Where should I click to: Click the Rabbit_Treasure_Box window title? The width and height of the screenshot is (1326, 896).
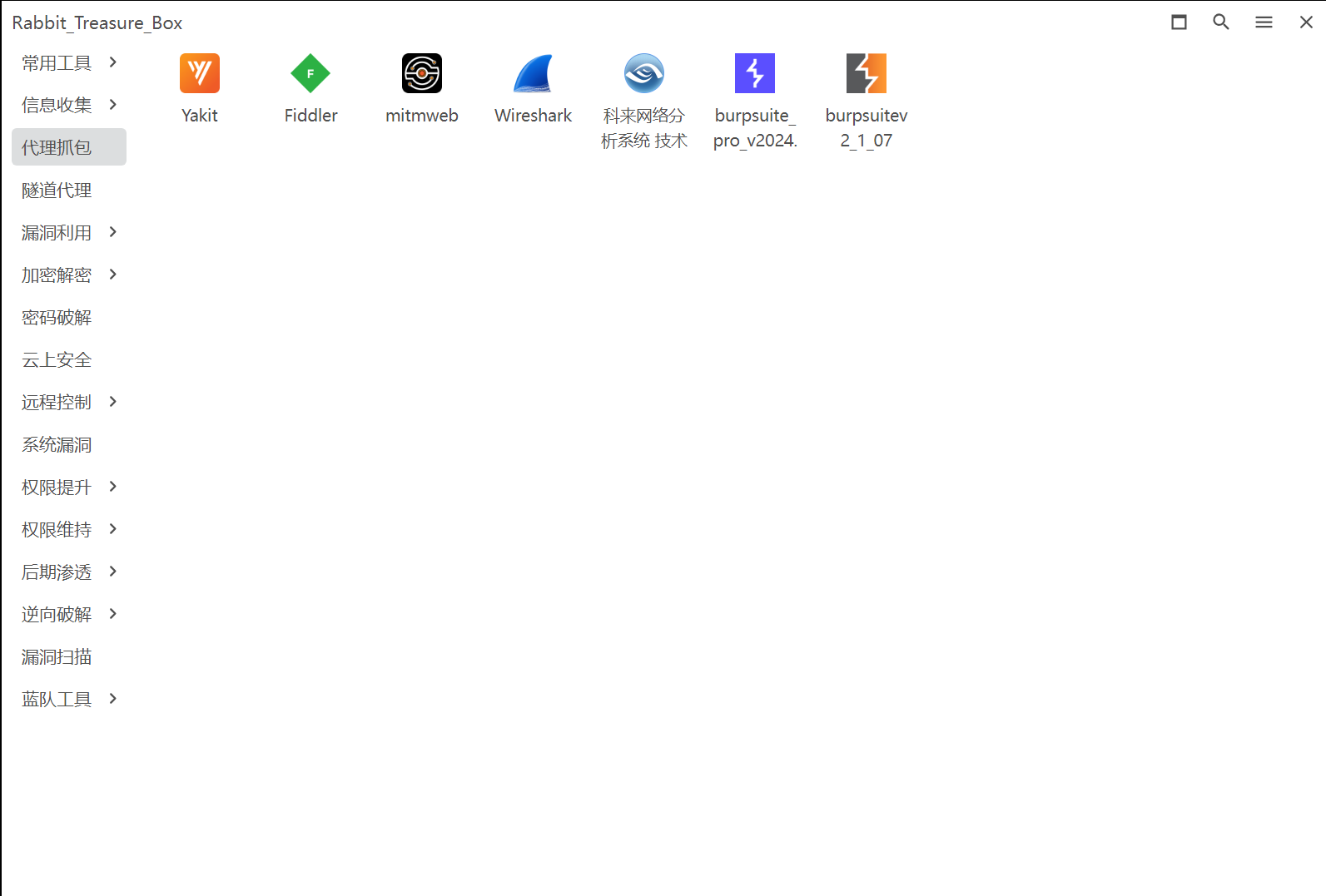[97, 23]
